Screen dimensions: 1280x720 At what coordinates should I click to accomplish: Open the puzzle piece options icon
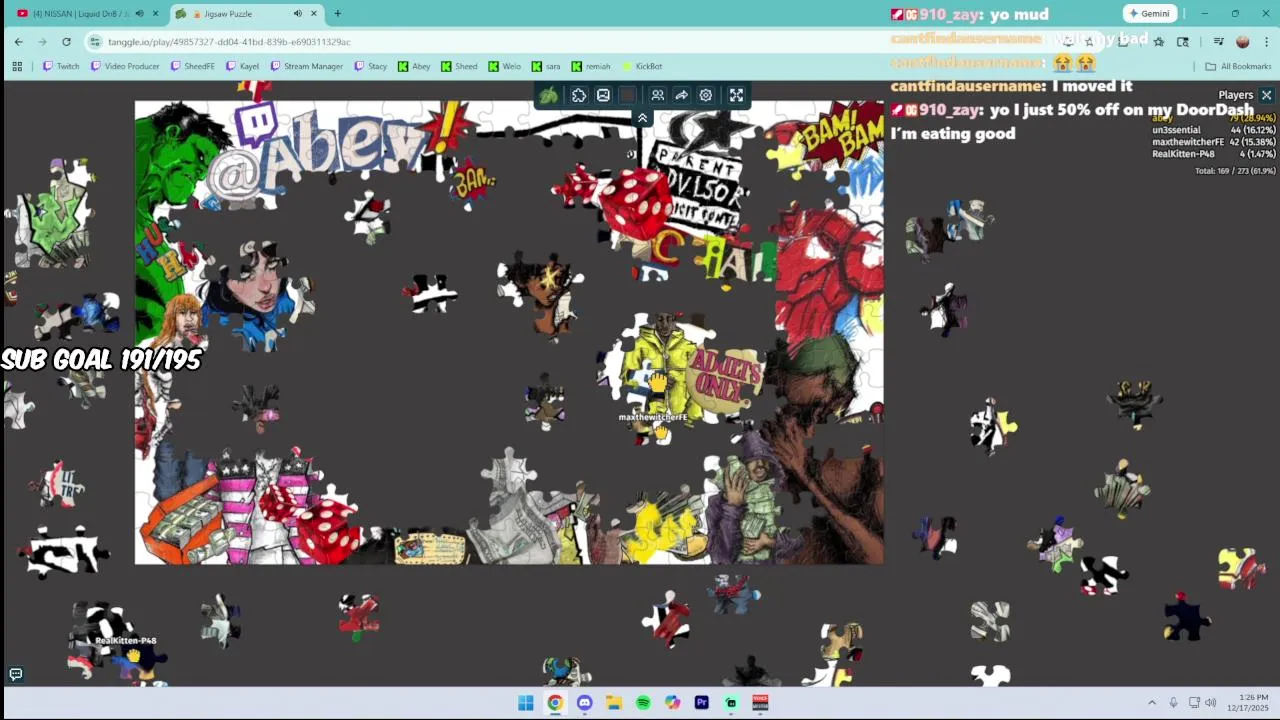point(579,95)
